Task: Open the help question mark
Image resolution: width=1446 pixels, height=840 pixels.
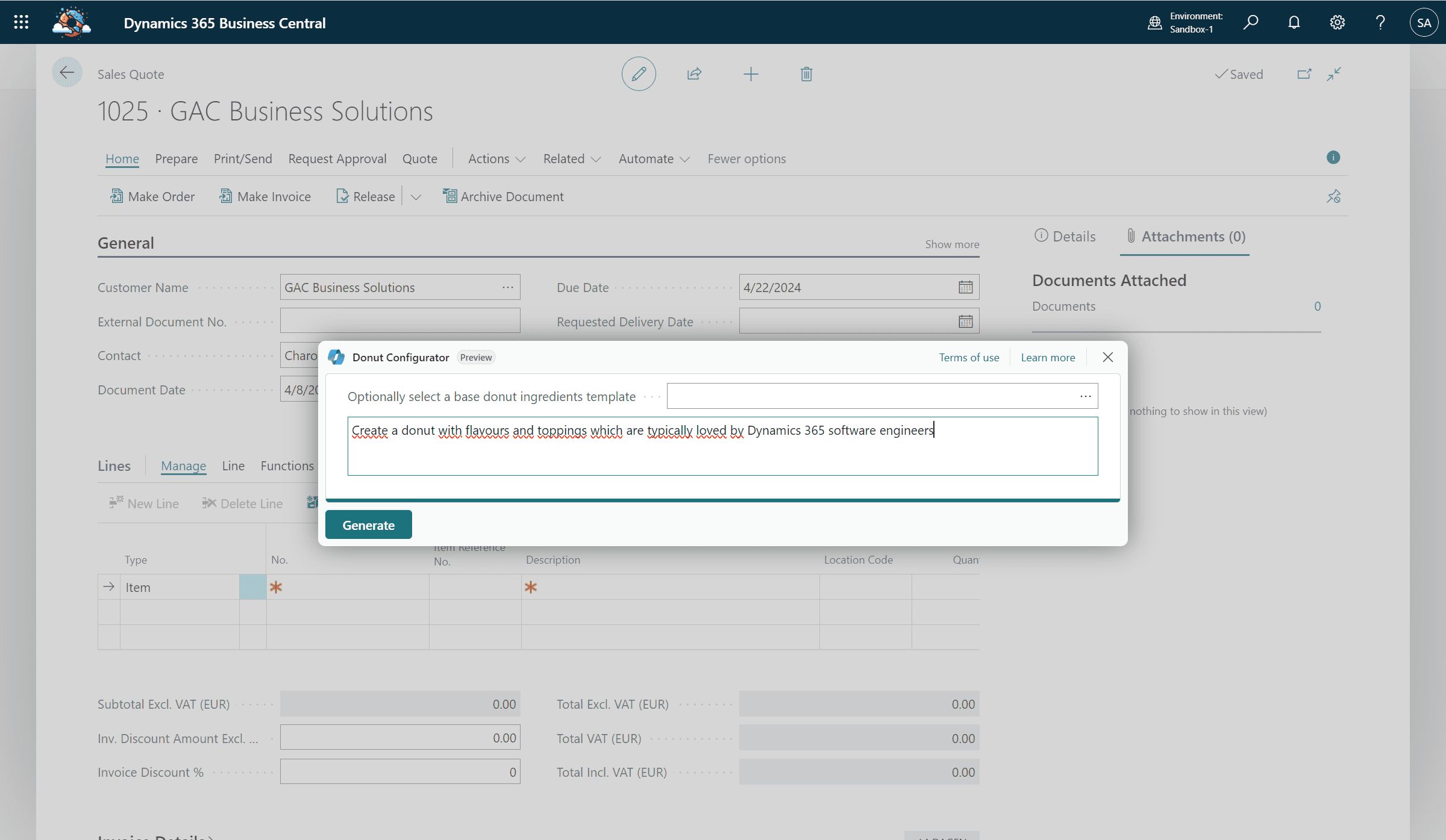Action: [1380, 22]
